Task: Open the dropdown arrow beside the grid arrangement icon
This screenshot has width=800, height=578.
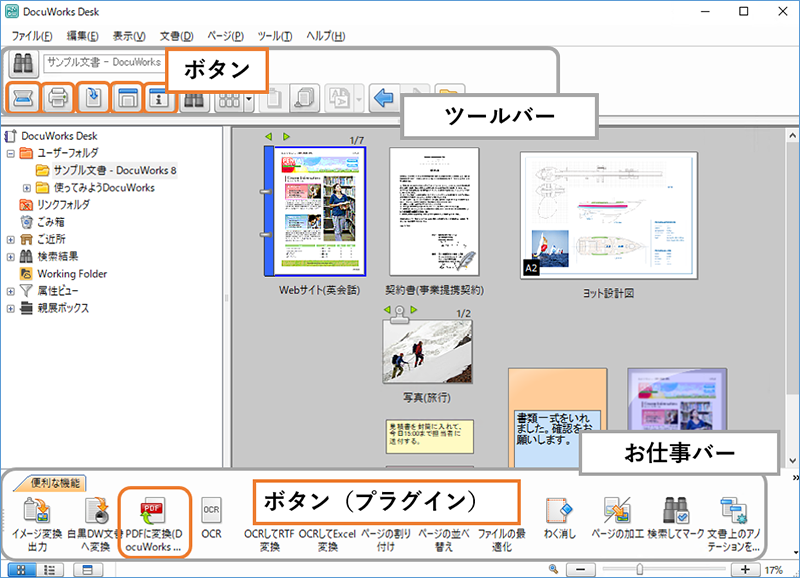Action: 248,99
